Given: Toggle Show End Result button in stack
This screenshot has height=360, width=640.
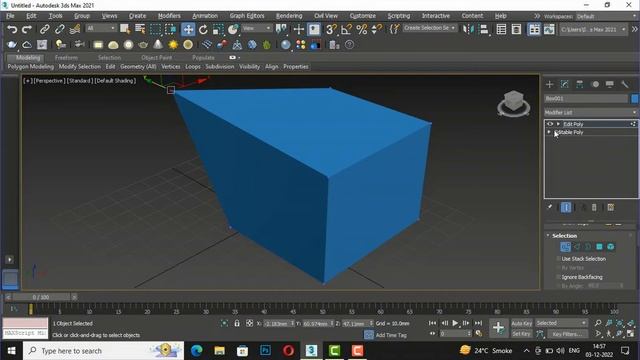Looking at the screenshot, I should [x=566, y=207].
